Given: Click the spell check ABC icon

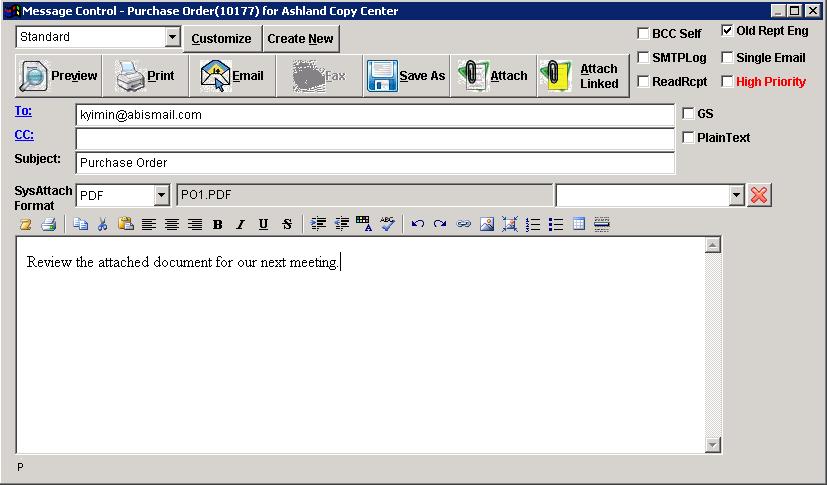Looking at the screenshot, I should (x=387, y=225).
